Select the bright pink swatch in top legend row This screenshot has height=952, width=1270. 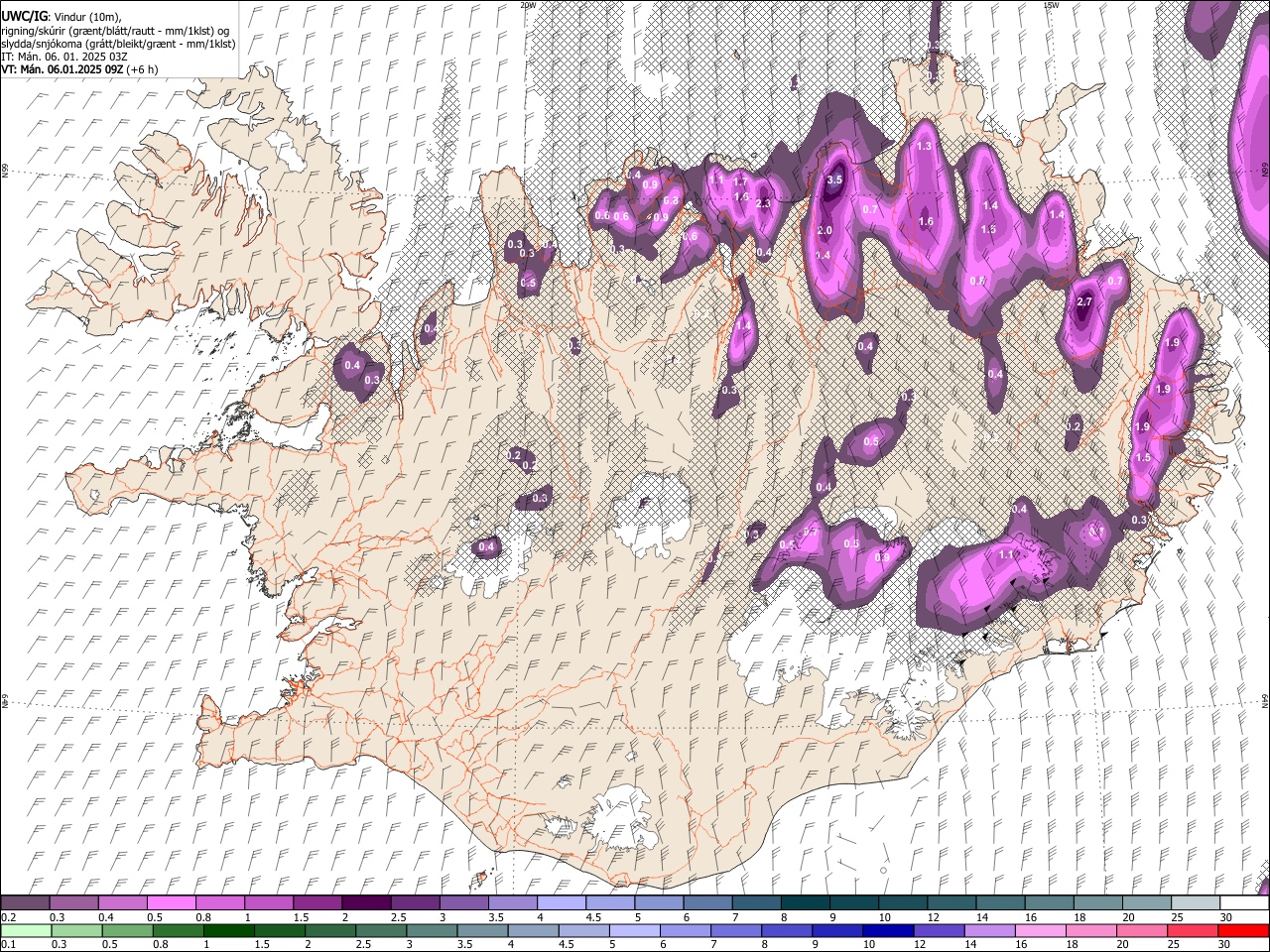tap(171, 902)
